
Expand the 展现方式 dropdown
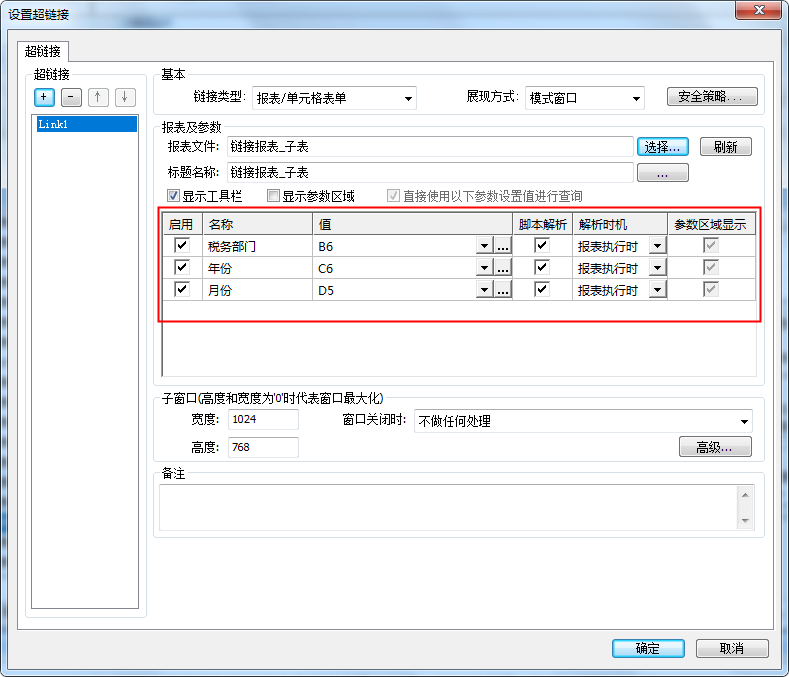584,98
